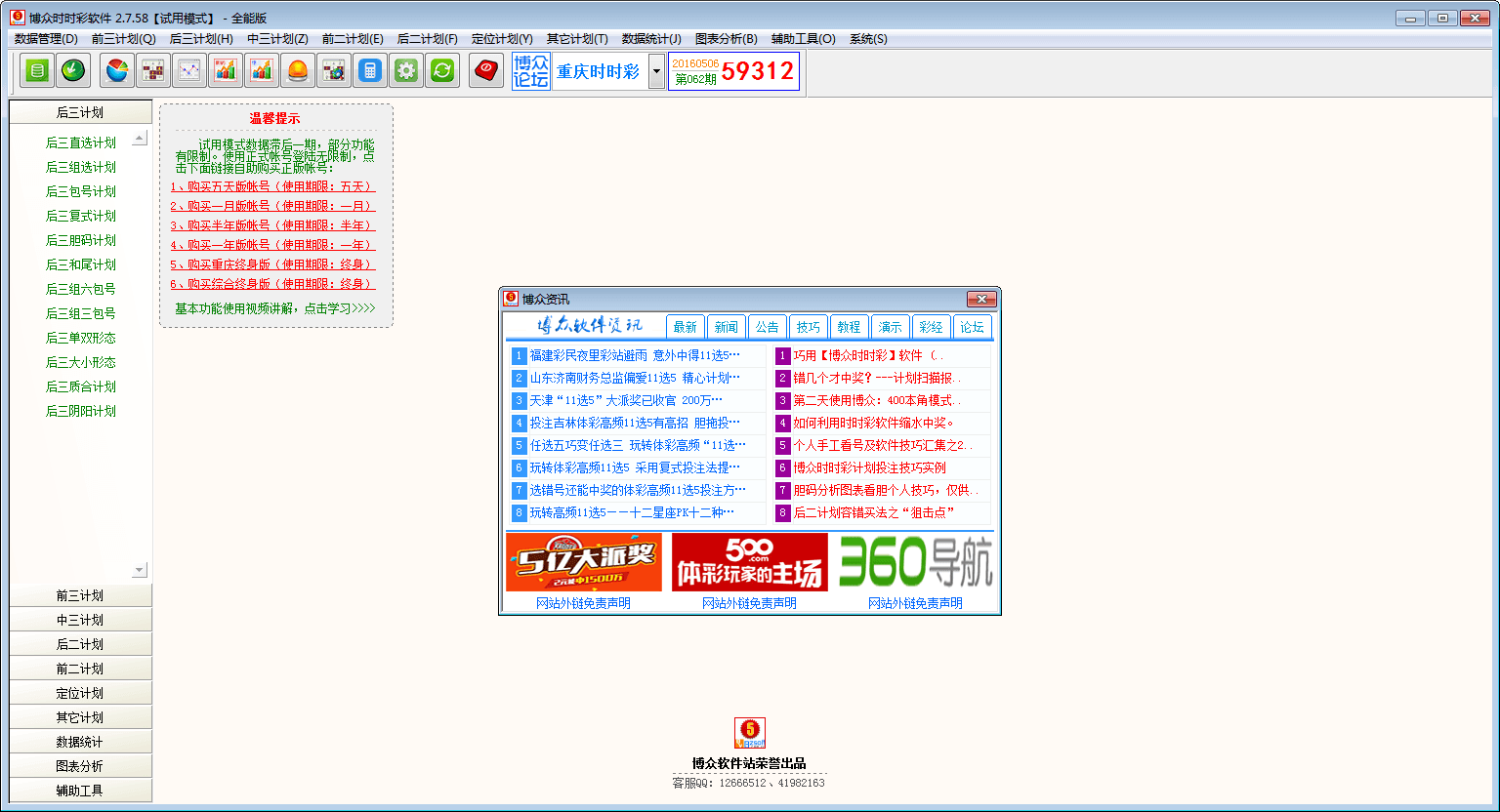Click the 重庆时时彩 combo box text
The image size is (1500, 812).
[600, 71]
